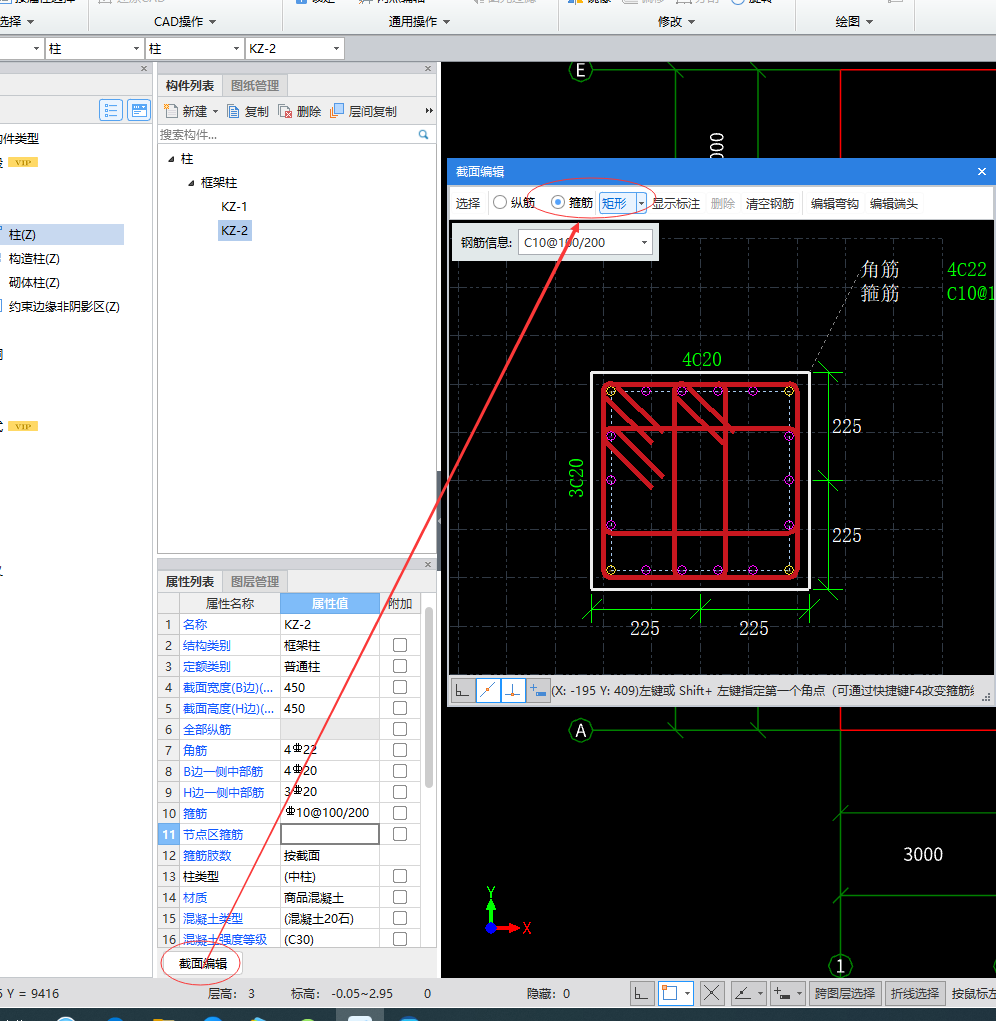This screenshot has height=1021, width=996.
Task: Click the 节点区箍筋 value field
Action: (x=329, y=834)
